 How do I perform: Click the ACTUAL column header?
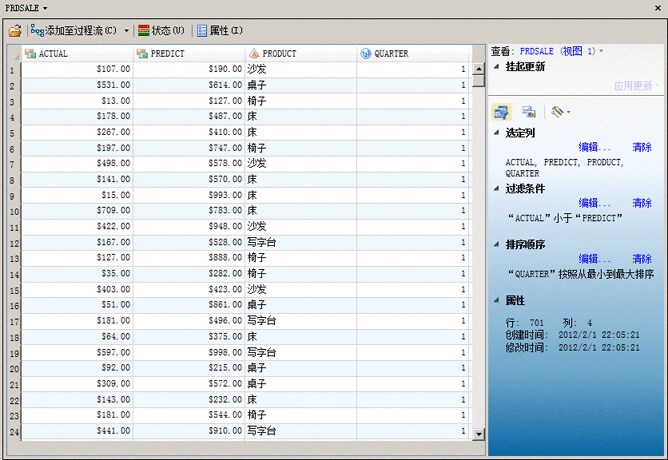point(78,54)
